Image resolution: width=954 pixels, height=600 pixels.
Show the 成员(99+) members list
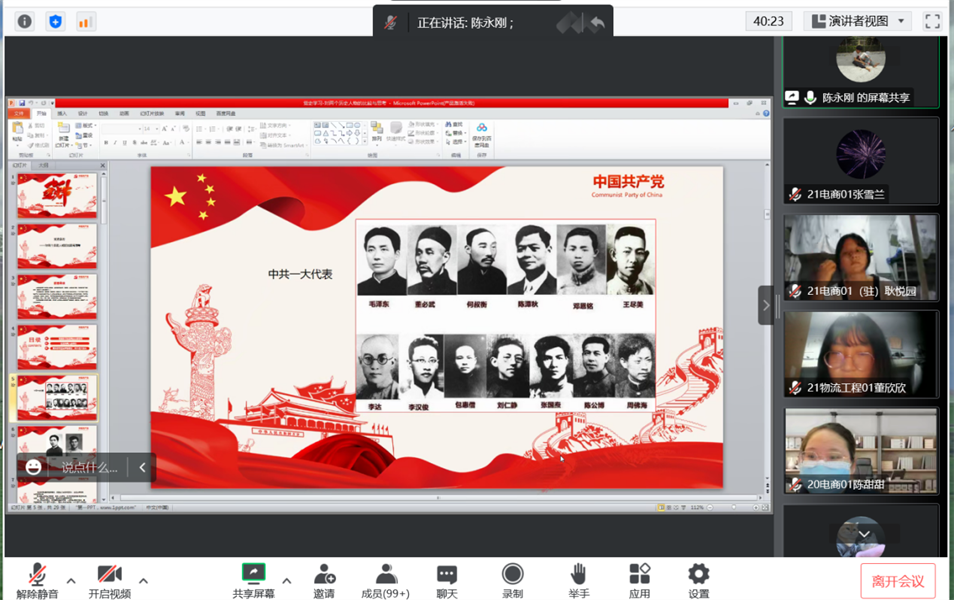[385, 579]
